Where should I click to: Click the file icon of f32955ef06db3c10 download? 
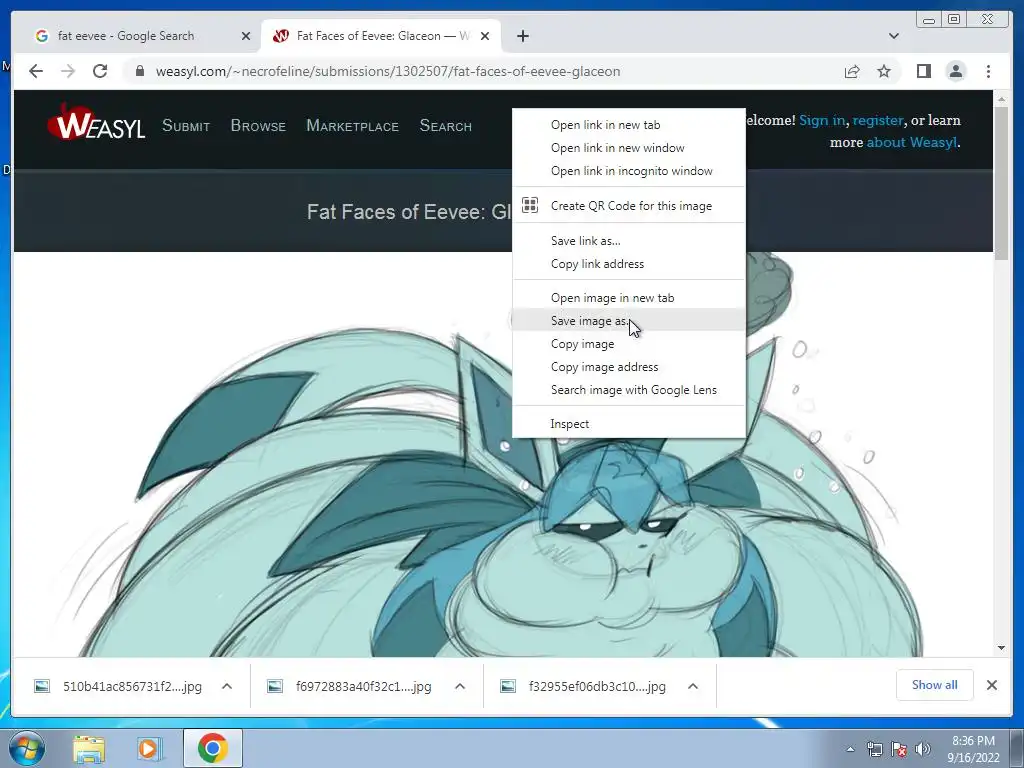507,686
